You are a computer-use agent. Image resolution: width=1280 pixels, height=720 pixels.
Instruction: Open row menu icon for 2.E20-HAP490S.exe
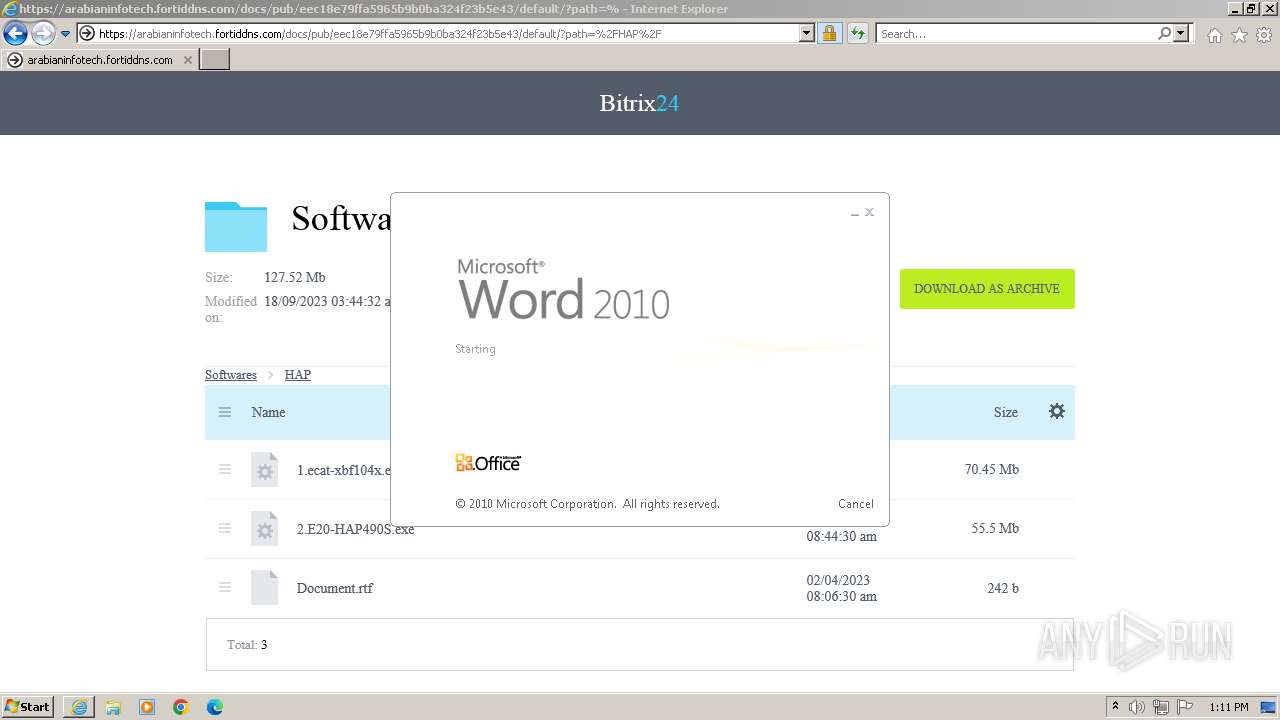point(225,528)
